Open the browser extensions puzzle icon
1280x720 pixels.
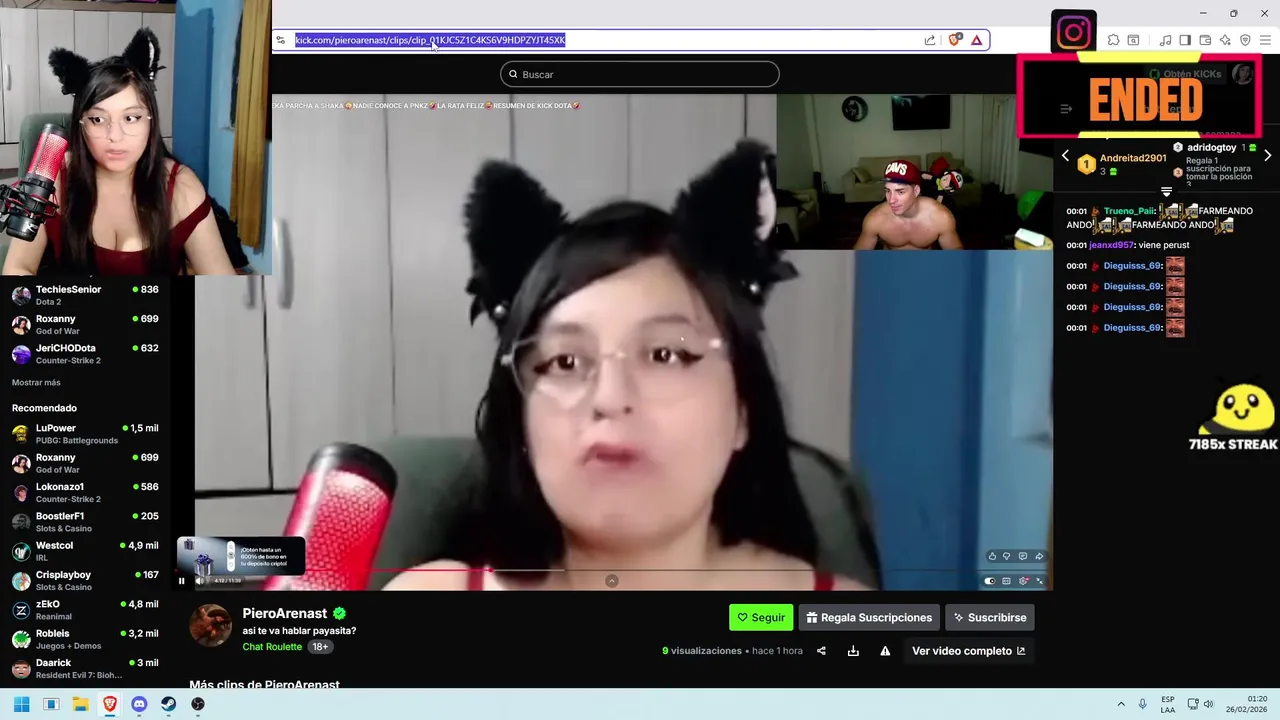pos(1113,40)
